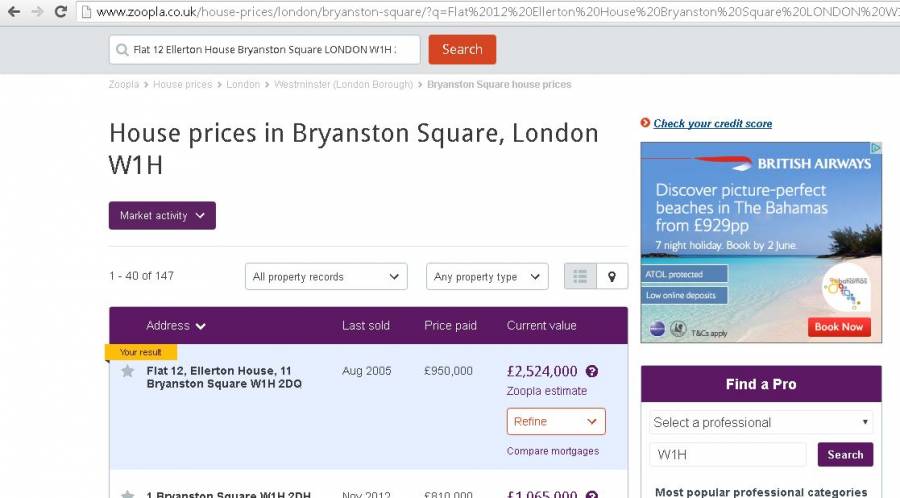Click the British Airways ad image
Screen dimensions: 900x498
[x=761, y=242]
